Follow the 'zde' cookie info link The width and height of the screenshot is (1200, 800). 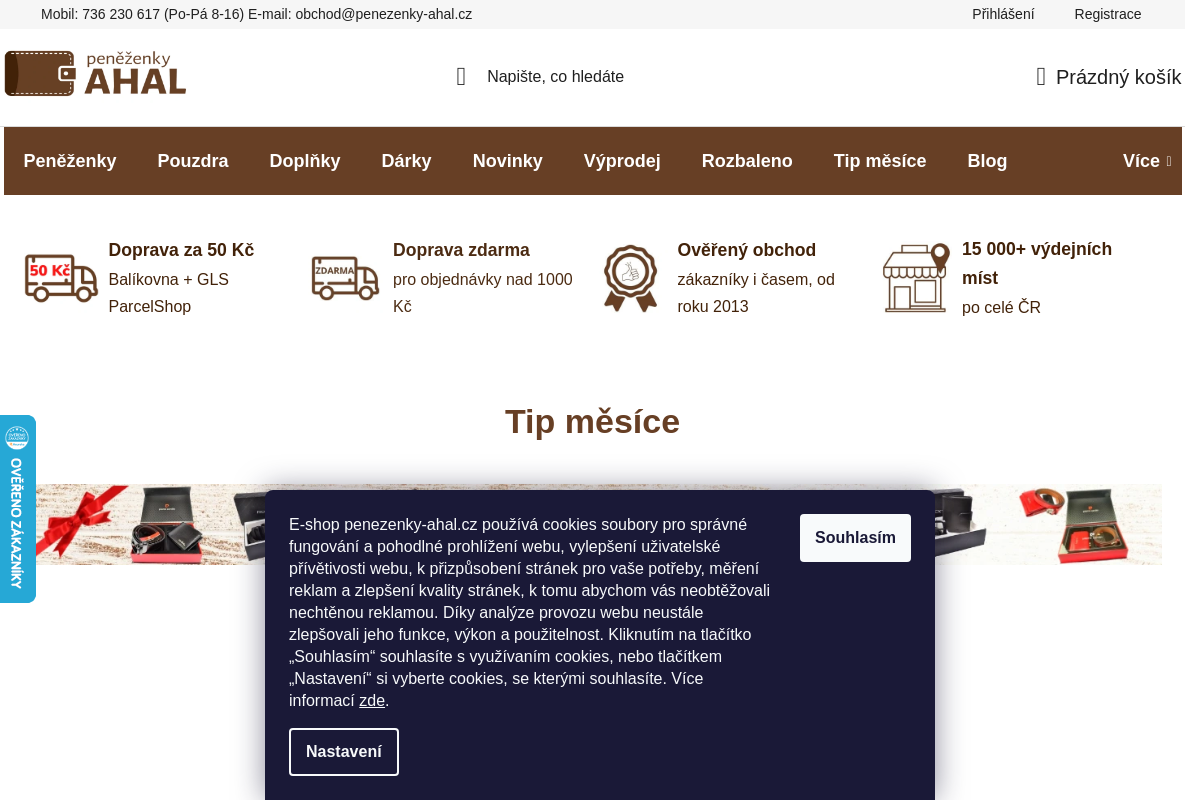pyautogui.click(x=372, y=700)
